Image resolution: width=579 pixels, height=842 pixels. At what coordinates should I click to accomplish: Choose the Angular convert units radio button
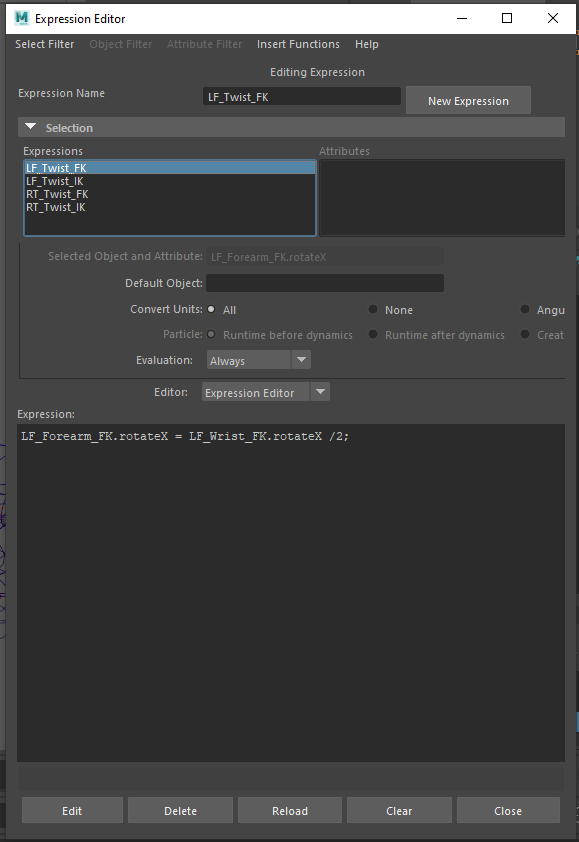pyautogui.click(x=525, y=309)
